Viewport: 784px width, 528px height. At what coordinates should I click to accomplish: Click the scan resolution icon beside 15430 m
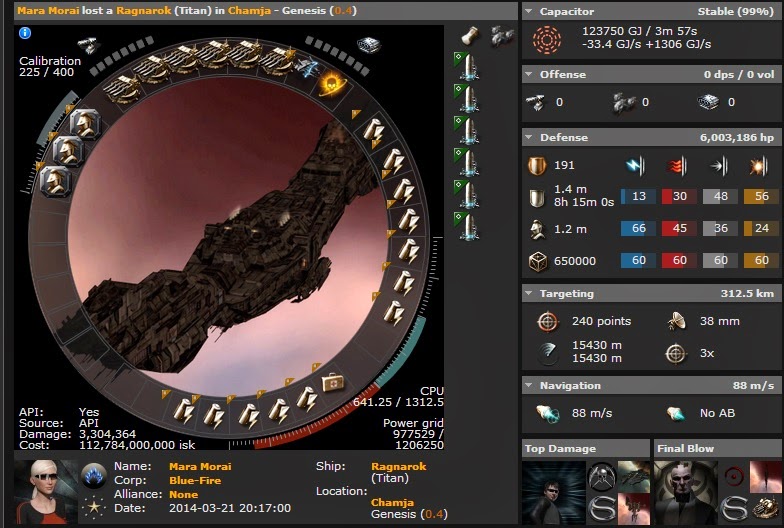(x=548, y=352)
